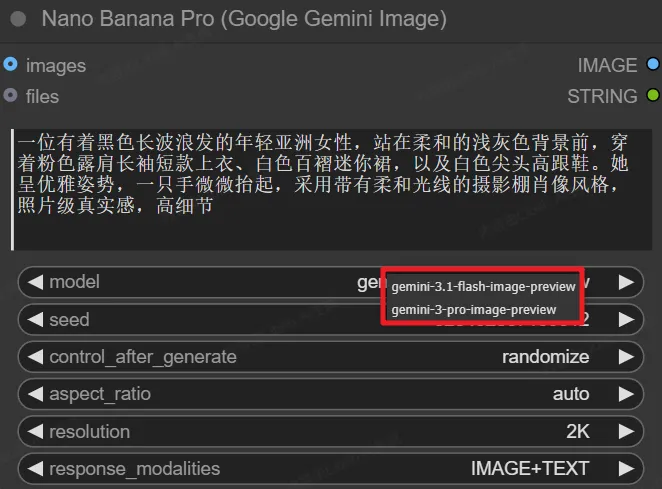Click the left arrow on the resolution row
The width and height of the screenshot is (662, 489).
[35, 432]
